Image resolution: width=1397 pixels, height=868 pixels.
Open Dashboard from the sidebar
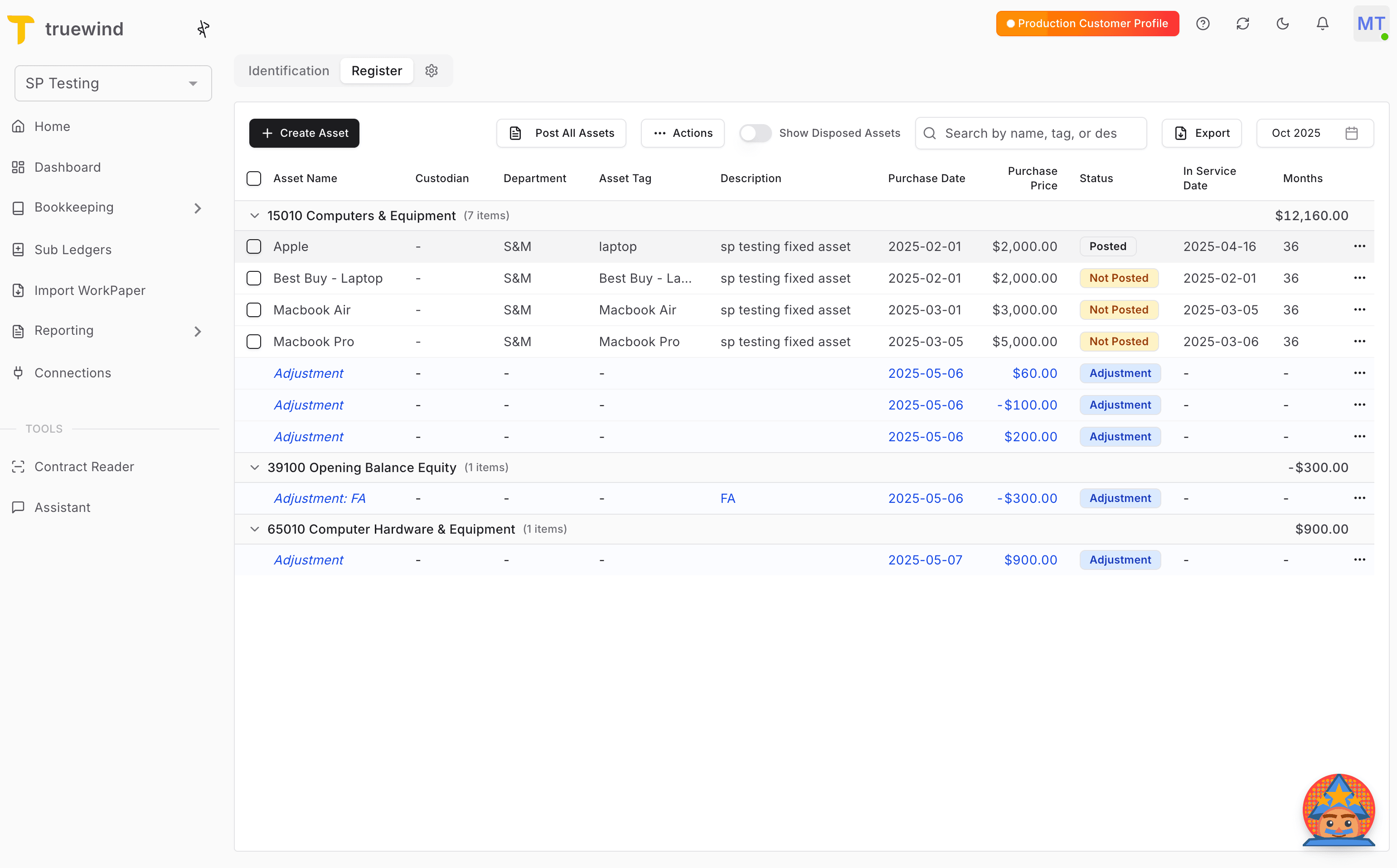click(x=68, y=167)
